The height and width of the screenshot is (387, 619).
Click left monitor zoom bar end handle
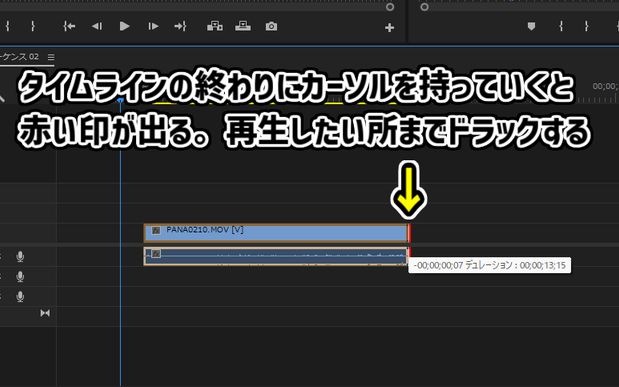(390, 7)
